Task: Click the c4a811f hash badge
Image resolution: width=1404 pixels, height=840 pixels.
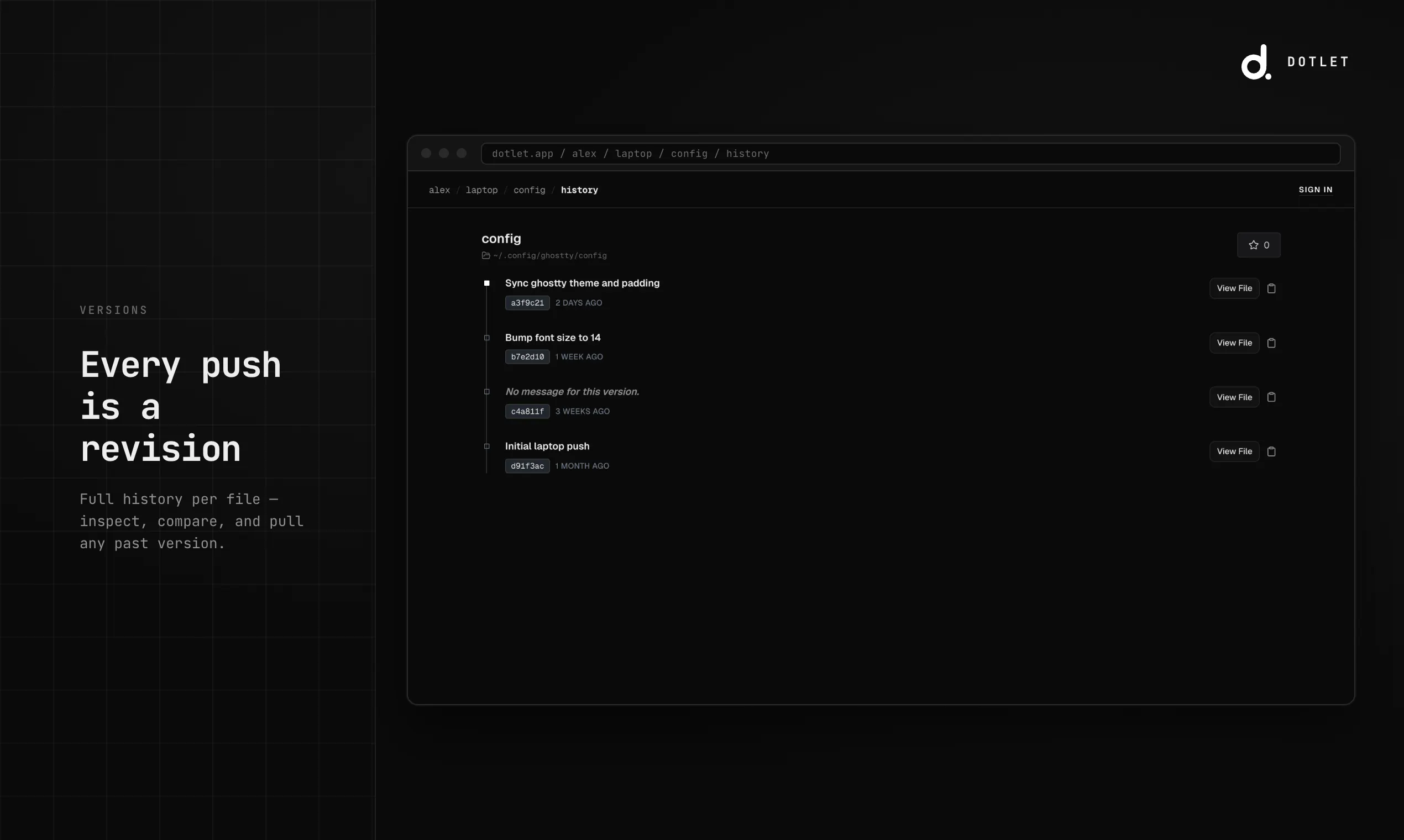Action: coord(527,412)
